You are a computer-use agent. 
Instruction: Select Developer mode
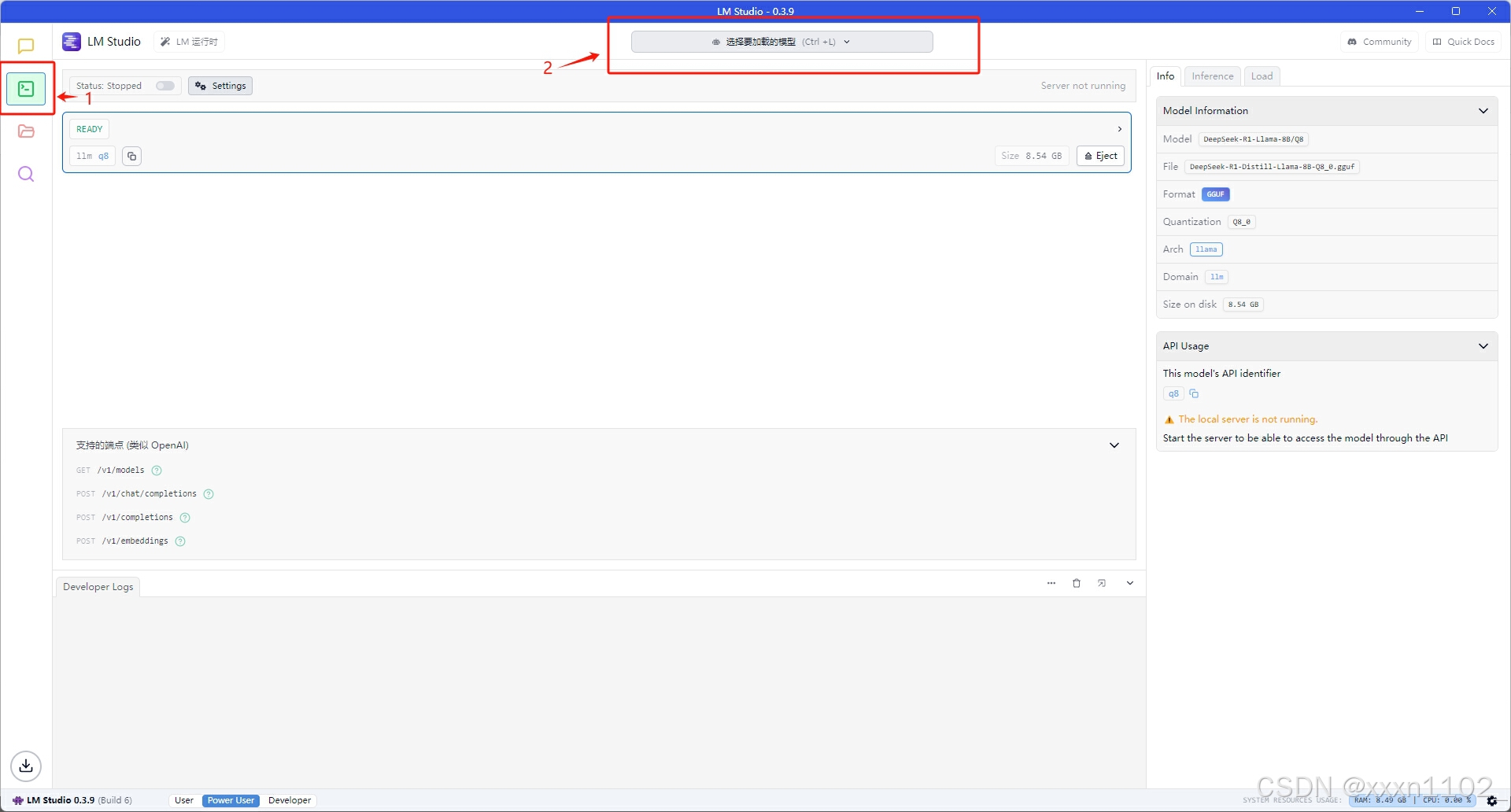[290, 800]
